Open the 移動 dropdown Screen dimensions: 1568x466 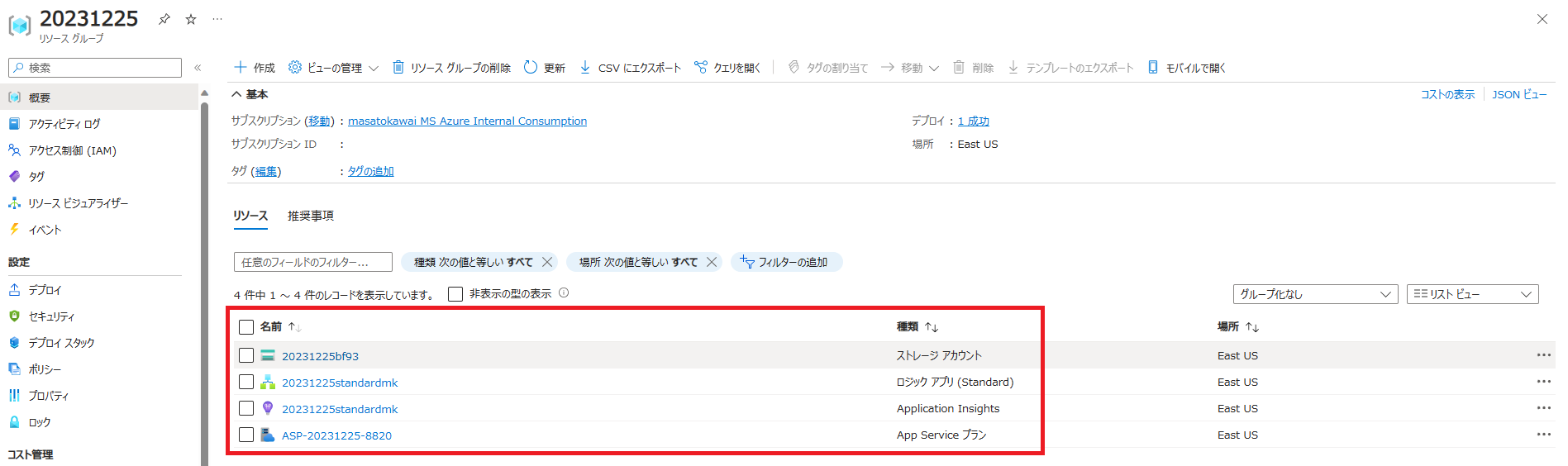point(909,68)
